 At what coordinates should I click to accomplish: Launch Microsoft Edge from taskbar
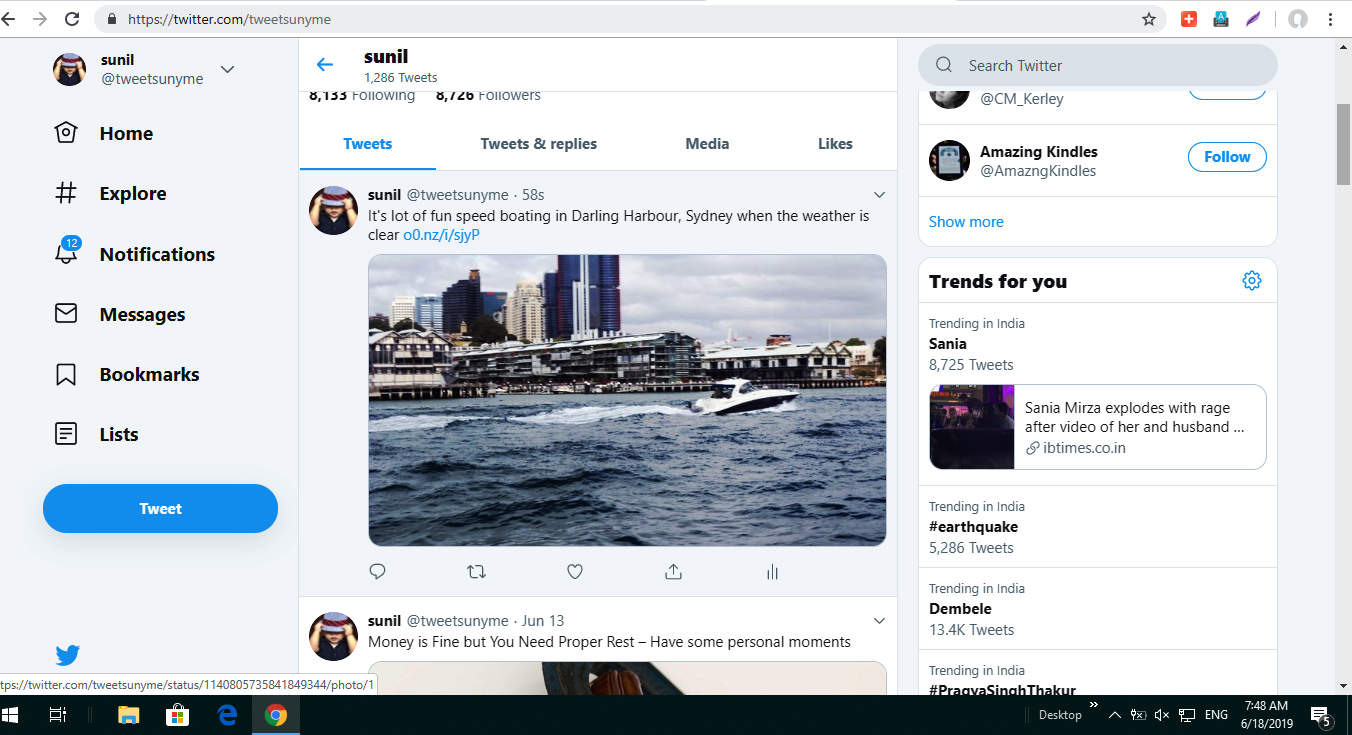(x=227, y=715)
